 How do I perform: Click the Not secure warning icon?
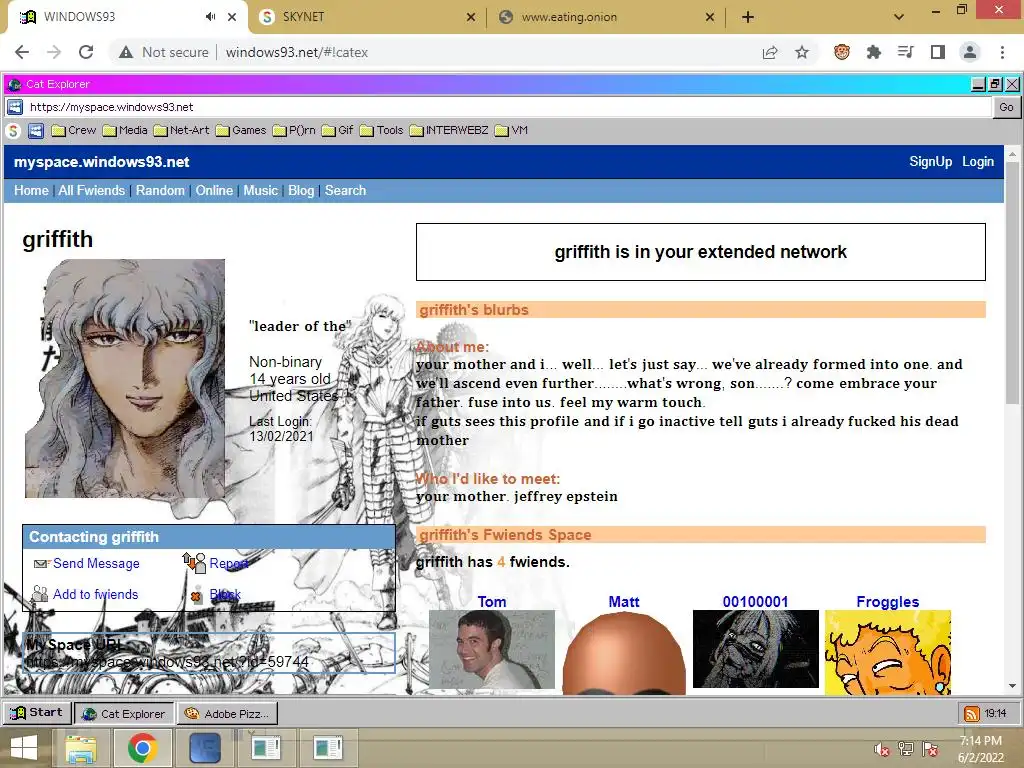point(126,52)
